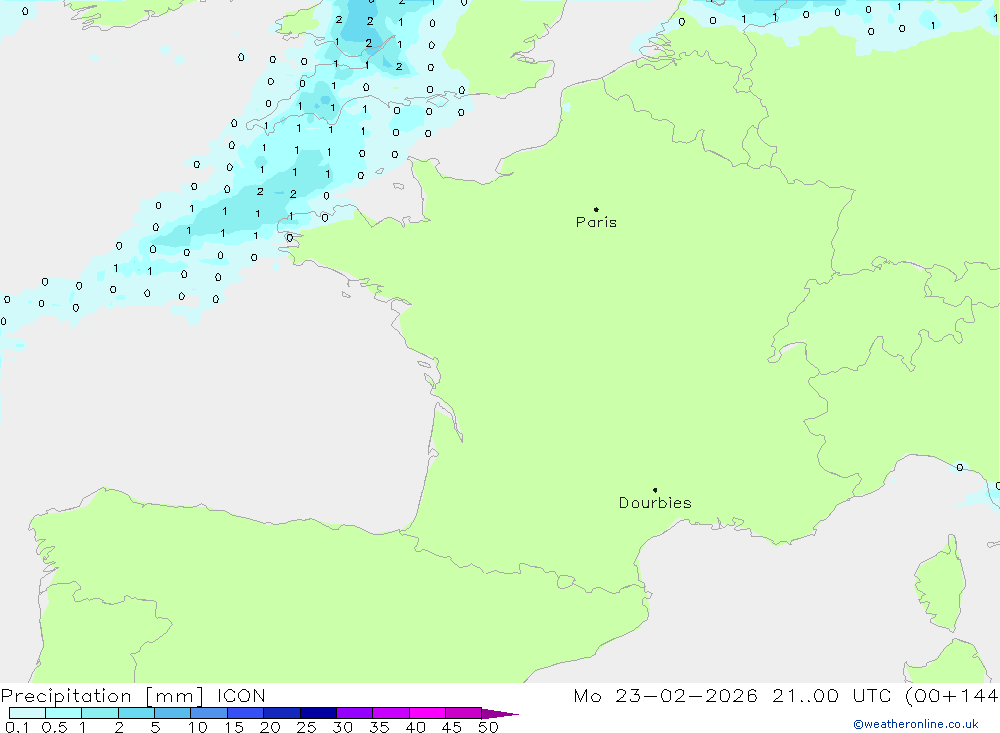Click the "30" legend scale value

(x=343, y=727)
